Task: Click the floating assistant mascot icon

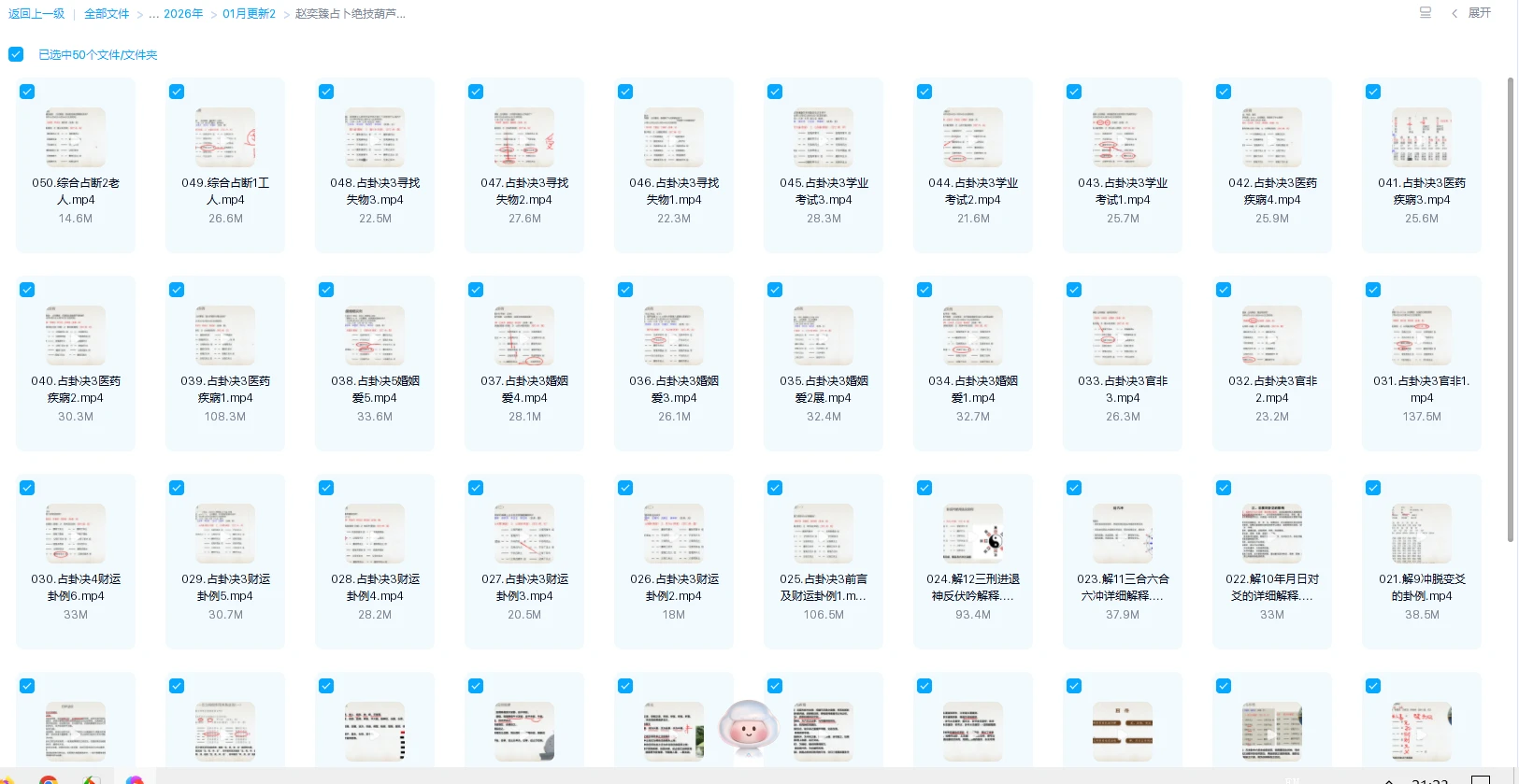Action: (x=748, y=729)
